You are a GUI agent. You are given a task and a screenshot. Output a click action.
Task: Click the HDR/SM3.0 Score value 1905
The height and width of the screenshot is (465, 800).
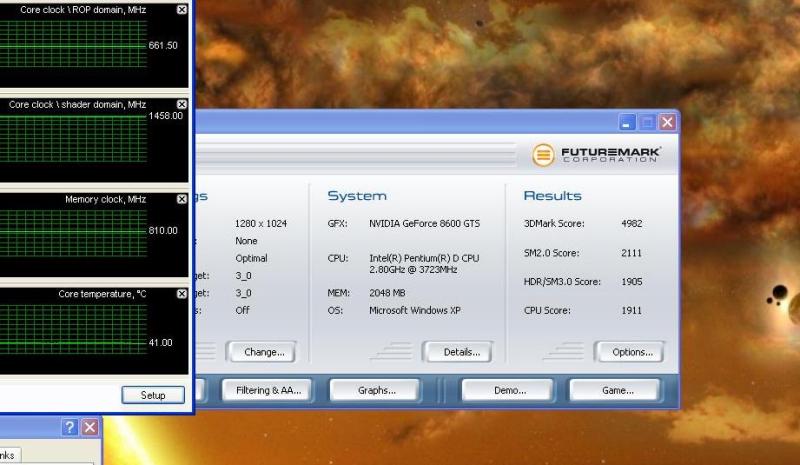pos(632,282)
